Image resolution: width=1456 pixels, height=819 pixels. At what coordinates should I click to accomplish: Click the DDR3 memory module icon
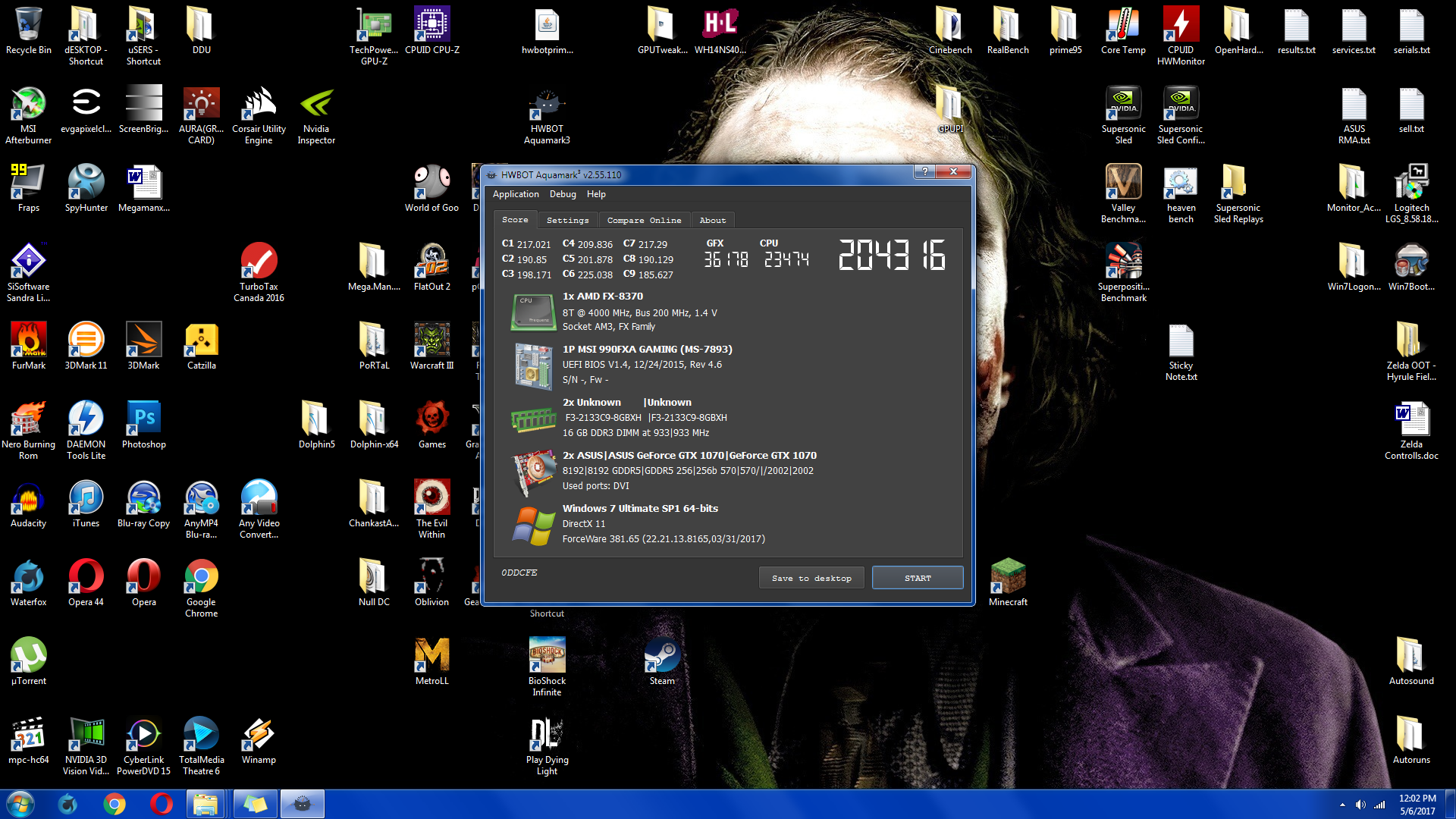coord(534,419)
